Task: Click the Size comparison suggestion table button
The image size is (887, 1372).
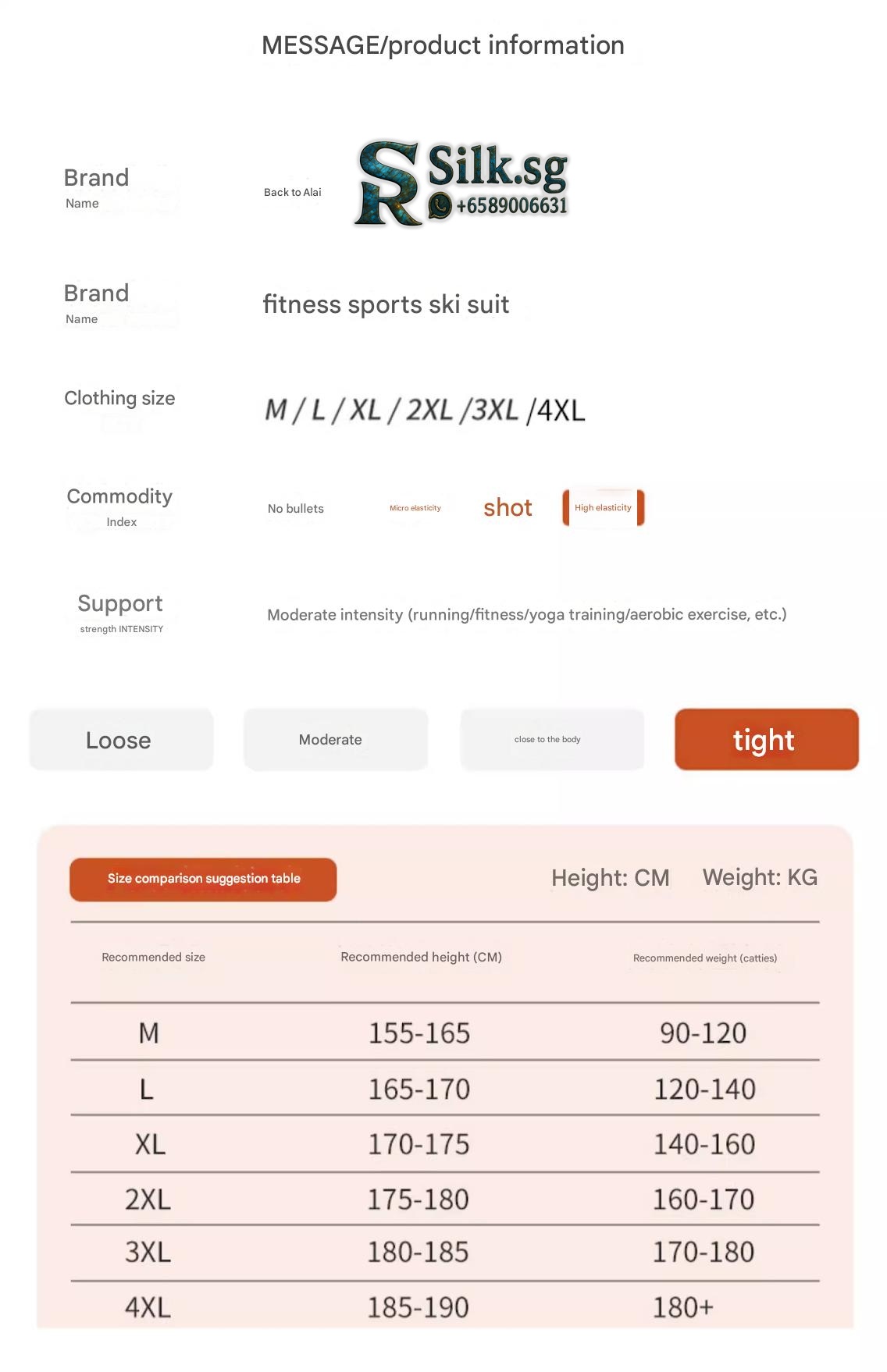Action: click(x=203, y=880)
